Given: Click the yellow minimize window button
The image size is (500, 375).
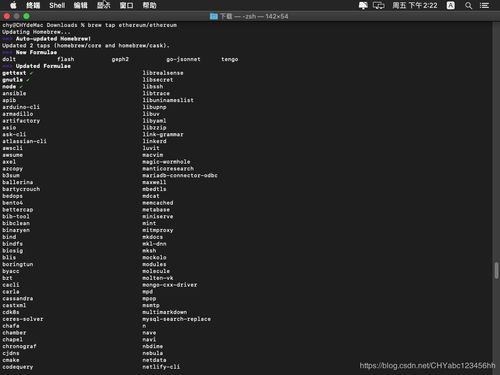Looking at the screenshot, I should tap(17, 16).
